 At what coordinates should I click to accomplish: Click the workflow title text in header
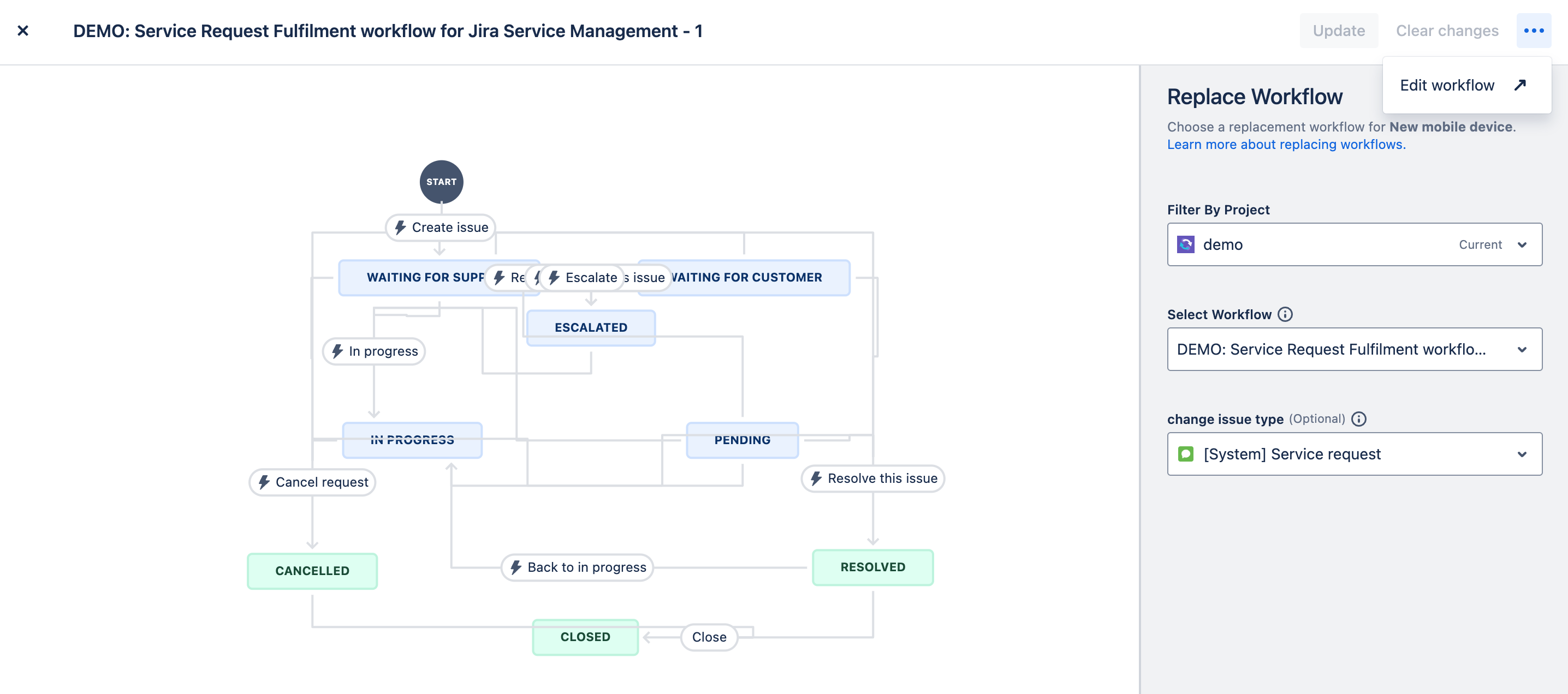click(x=388, y=31)
